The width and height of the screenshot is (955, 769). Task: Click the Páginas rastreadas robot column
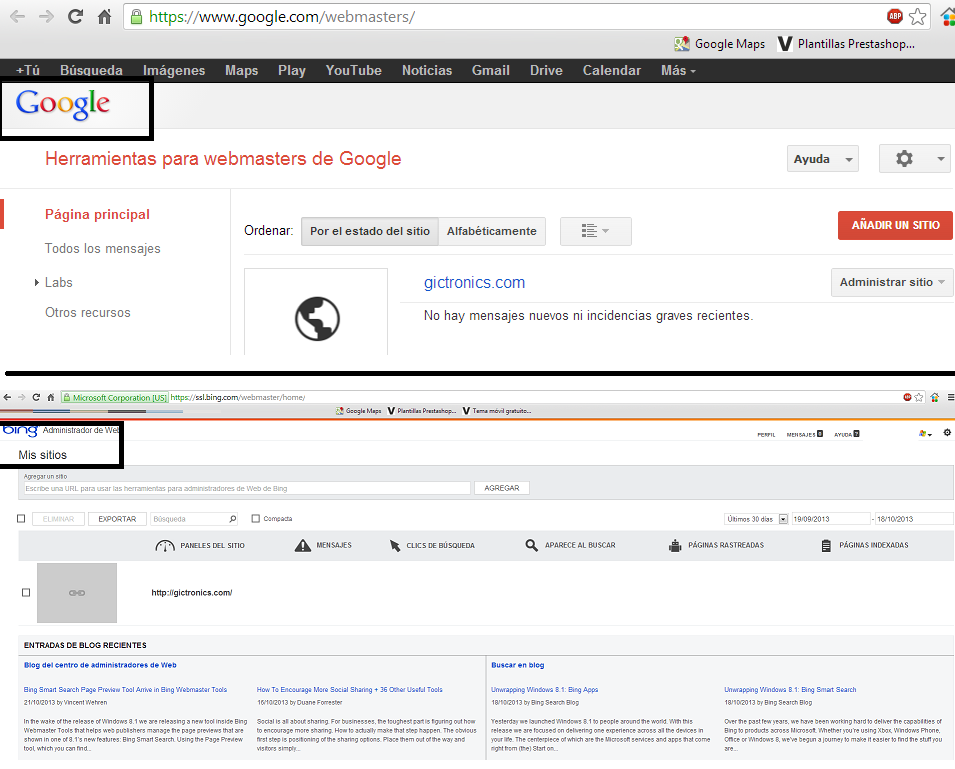tap(716, 546)
